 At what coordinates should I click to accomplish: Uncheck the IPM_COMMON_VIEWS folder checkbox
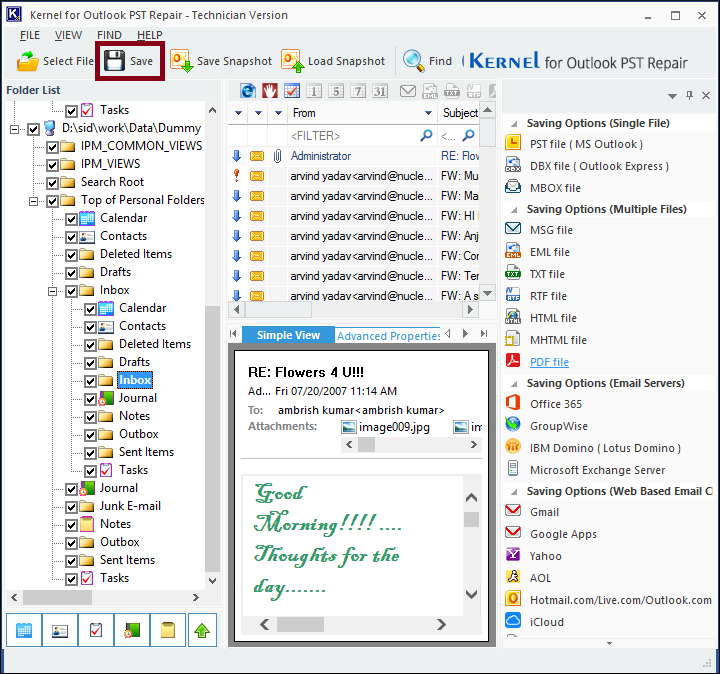(x=52, y=147)
